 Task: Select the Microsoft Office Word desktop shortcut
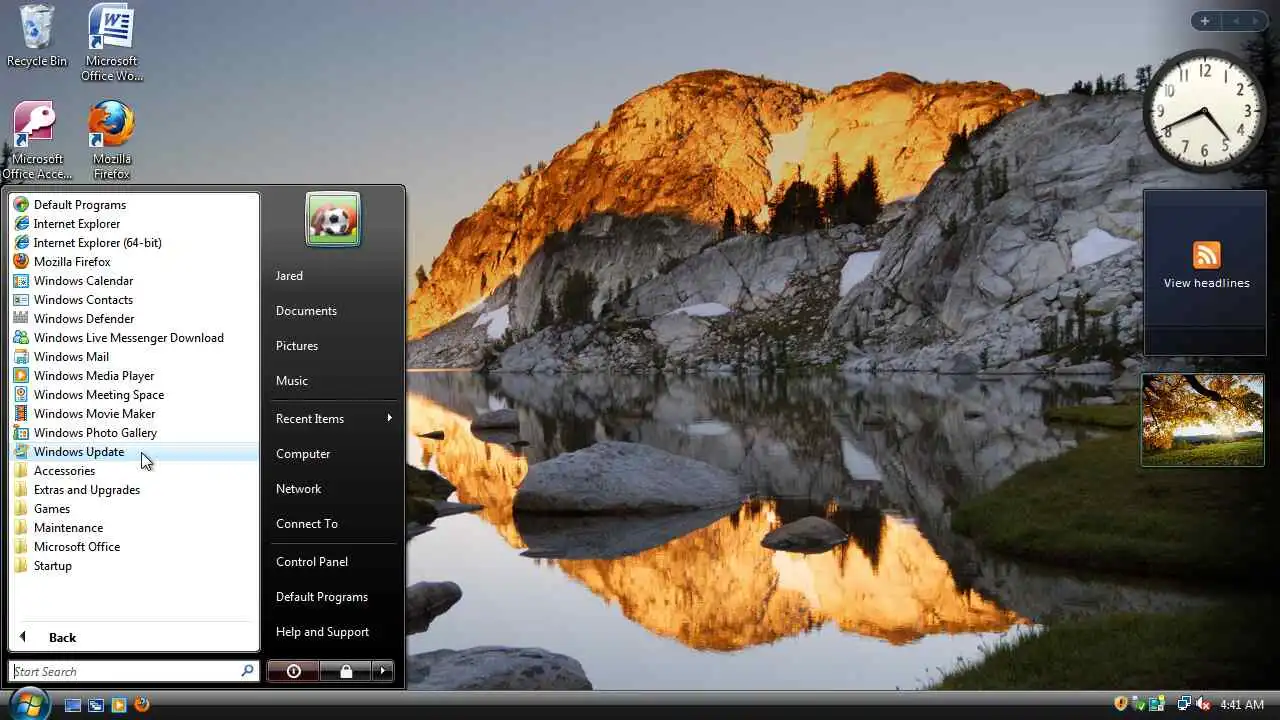(111, 43)
